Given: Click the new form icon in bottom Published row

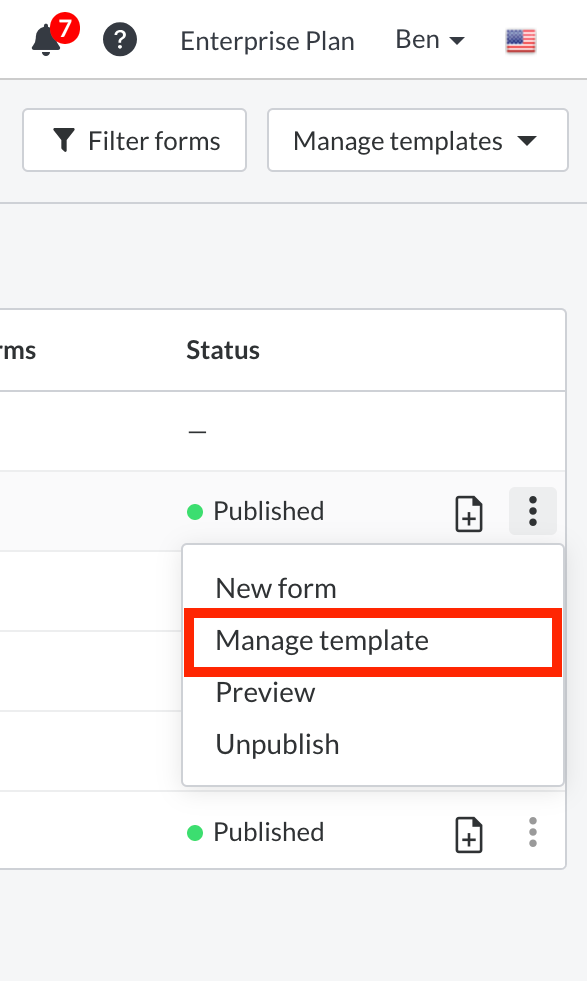Looking at the screenshot, I should point(469,835).
